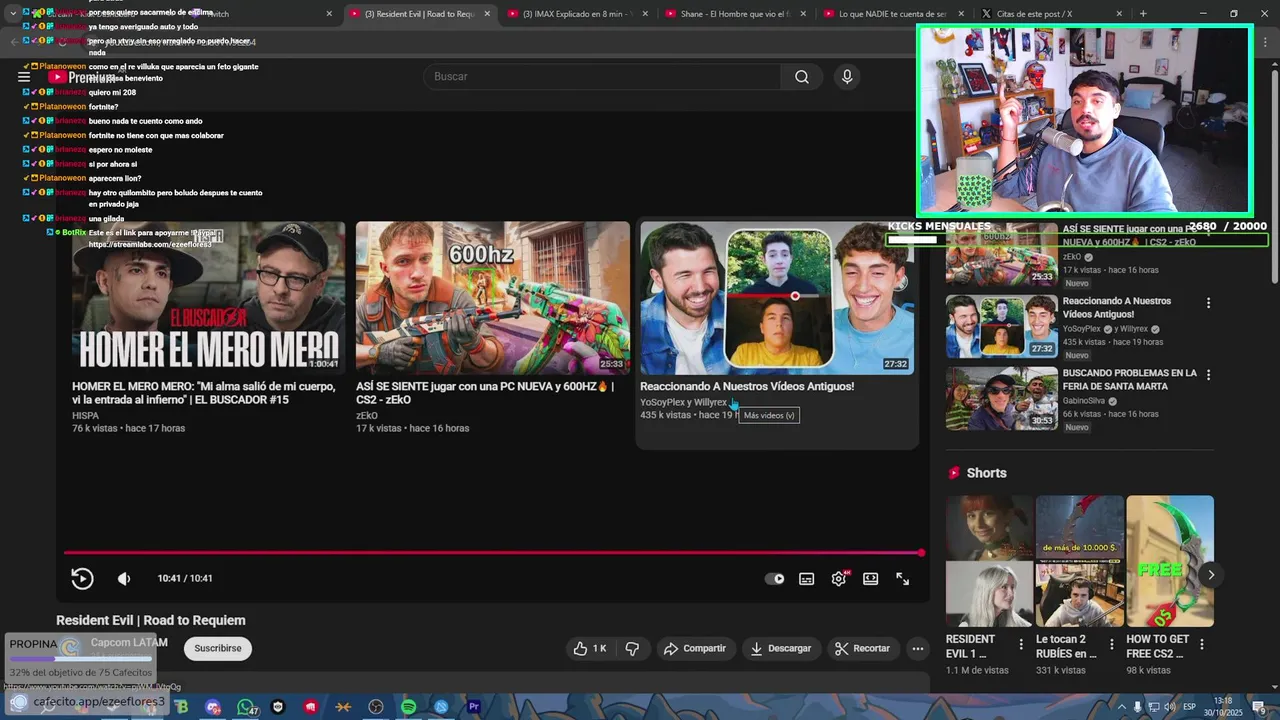The width and height of the screenshot is (1280, 720).
Task: Open sidebar Reaccionando A Nuestros Vídeos Antiguos thumbnail
Action: (x=1002, y=326)
